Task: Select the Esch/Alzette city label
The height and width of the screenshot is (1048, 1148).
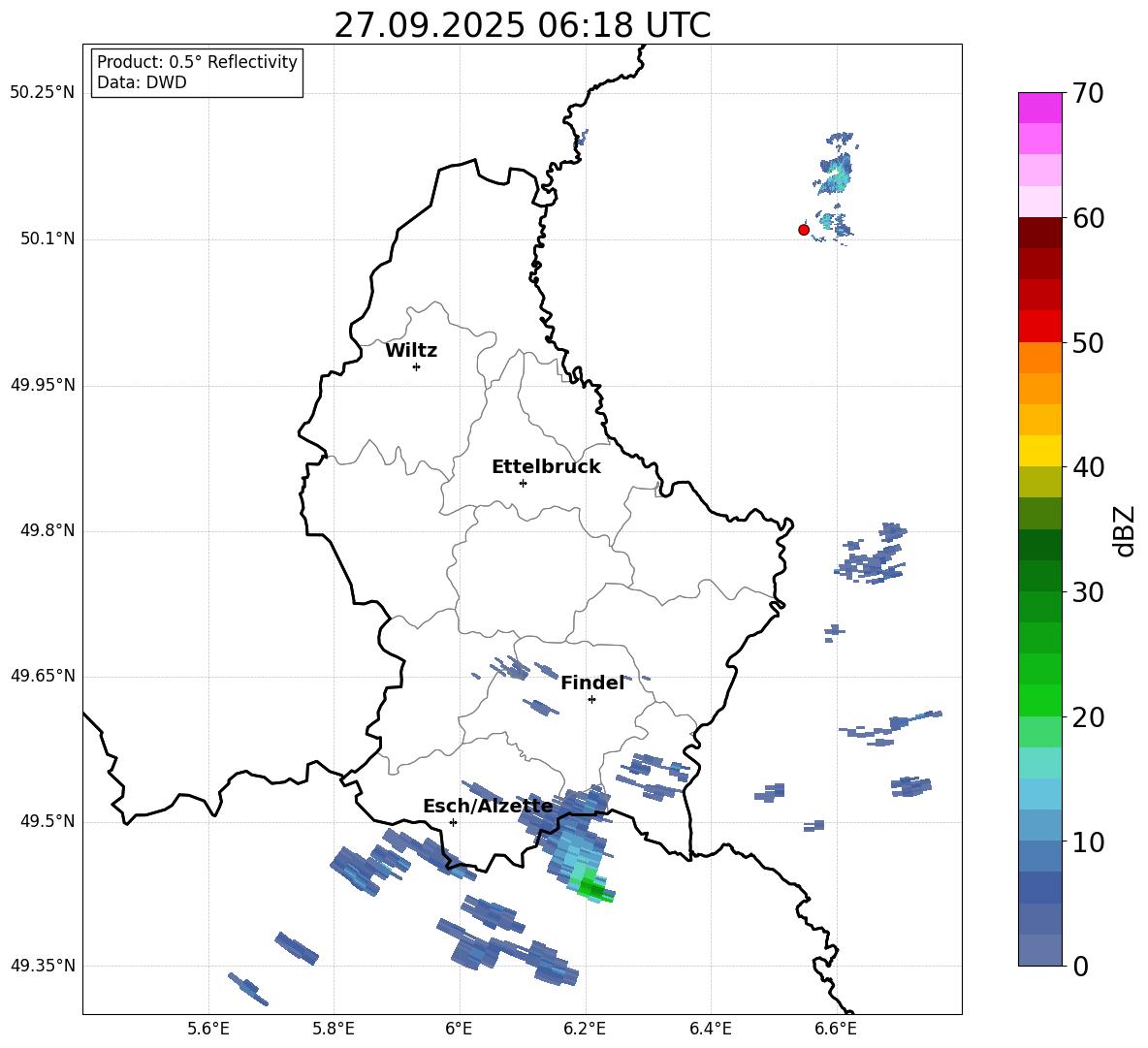Action: point(488,807)
